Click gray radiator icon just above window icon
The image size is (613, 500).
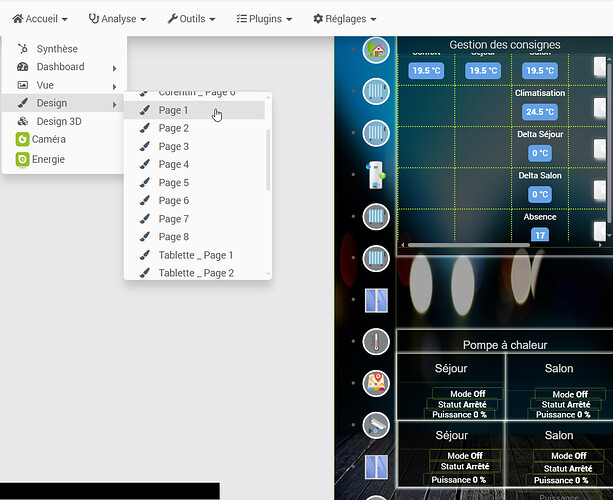point(376,258)
